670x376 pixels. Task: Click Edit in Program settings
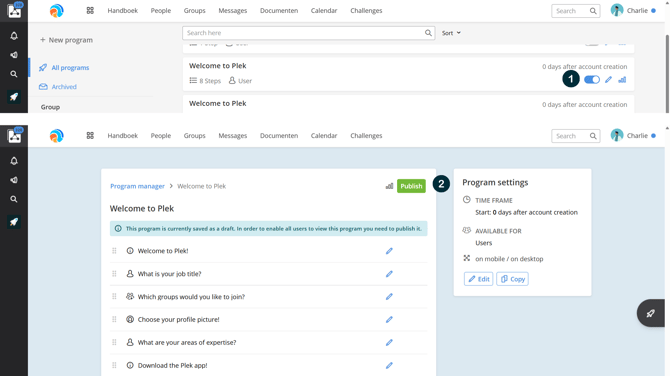pyautogui.click(x=479, y=279)
